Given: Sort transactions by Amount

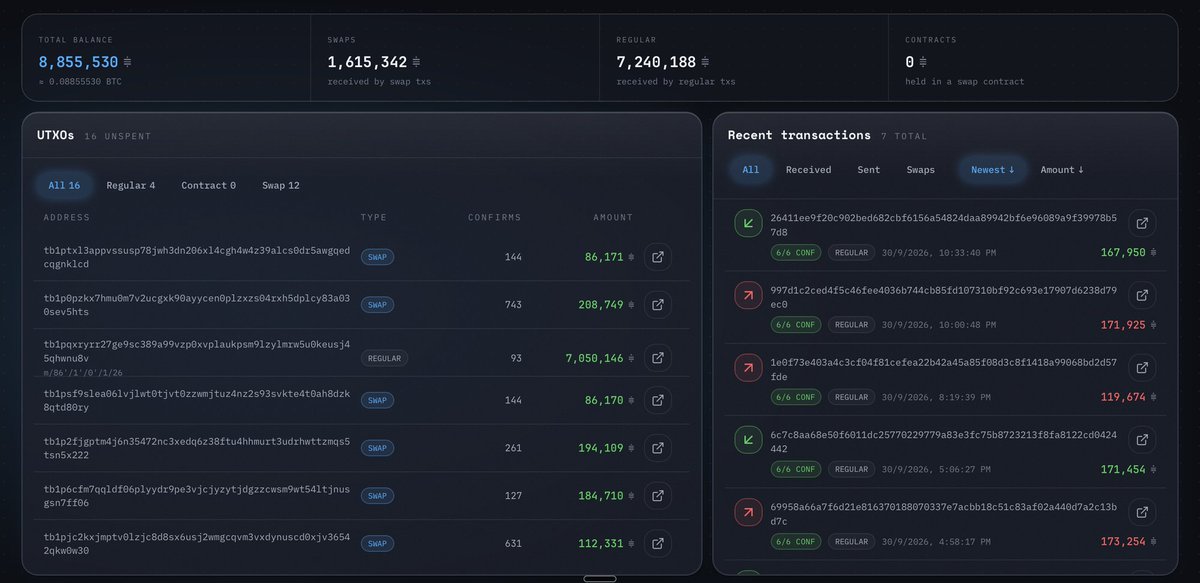Looking at the screenshot, I should [1062, 170].
